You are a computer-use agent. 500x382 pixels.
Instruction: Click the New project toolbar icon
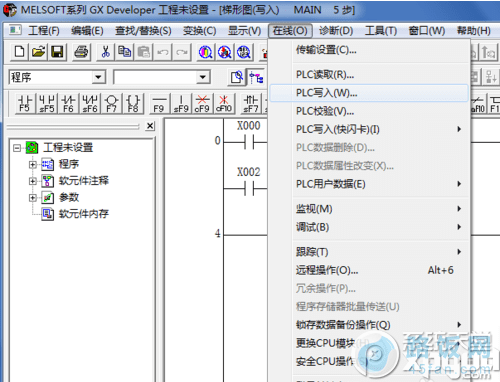pos(19,52)
